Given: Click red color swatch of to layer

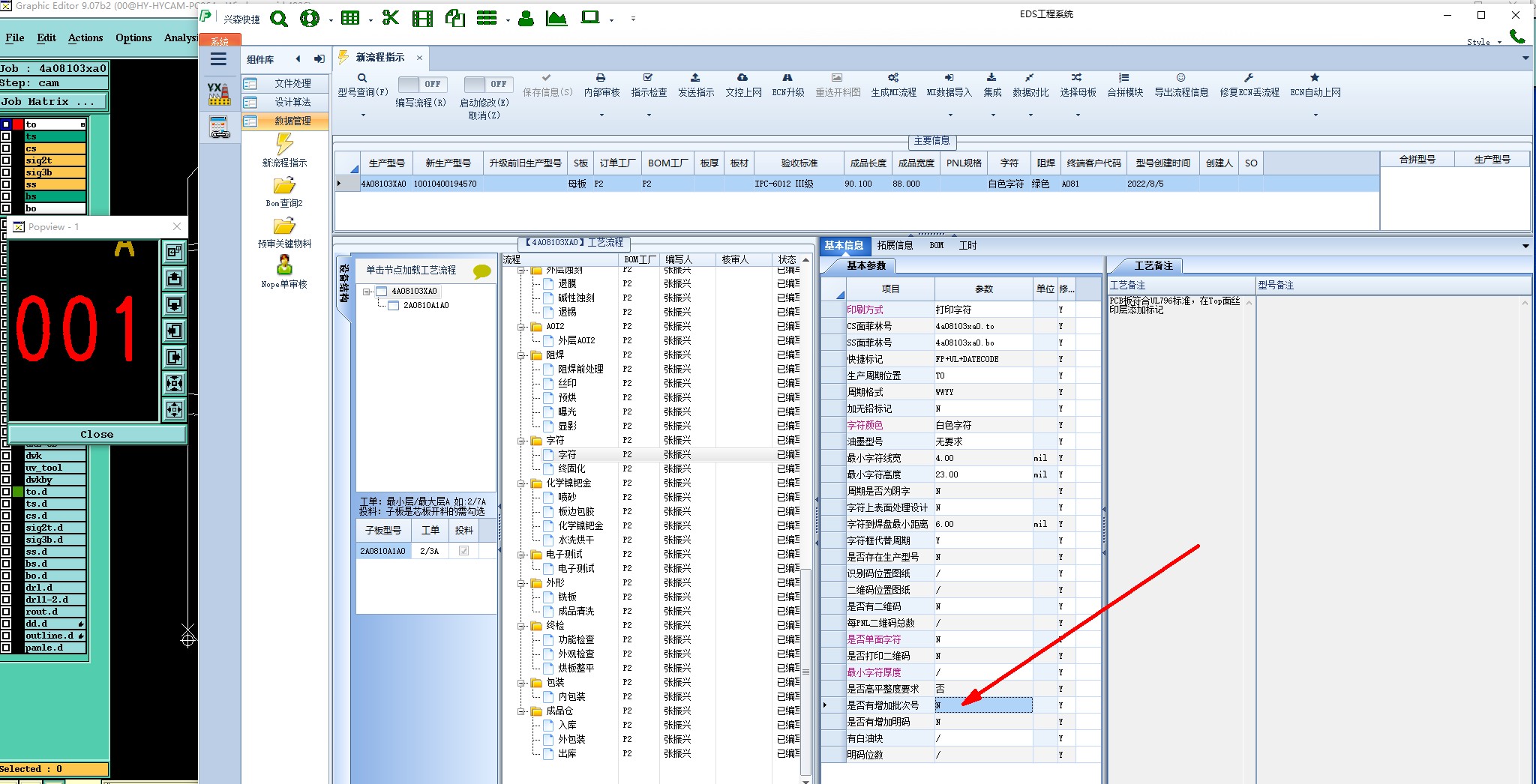Looking at the screenshot, I should 18,124.
